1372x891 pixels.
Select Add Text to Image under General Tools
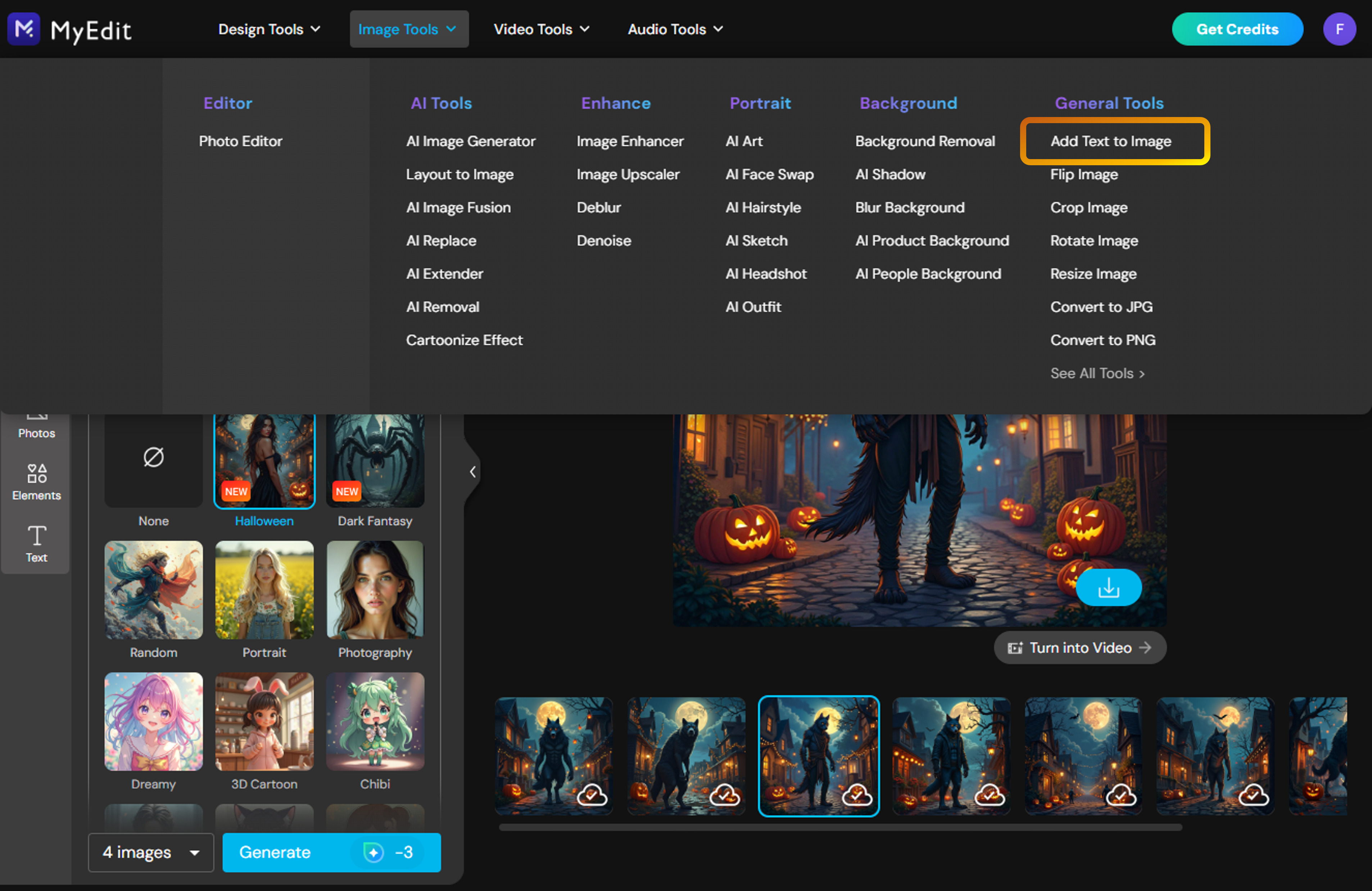pyautogui.click(x=1111, y=141)
